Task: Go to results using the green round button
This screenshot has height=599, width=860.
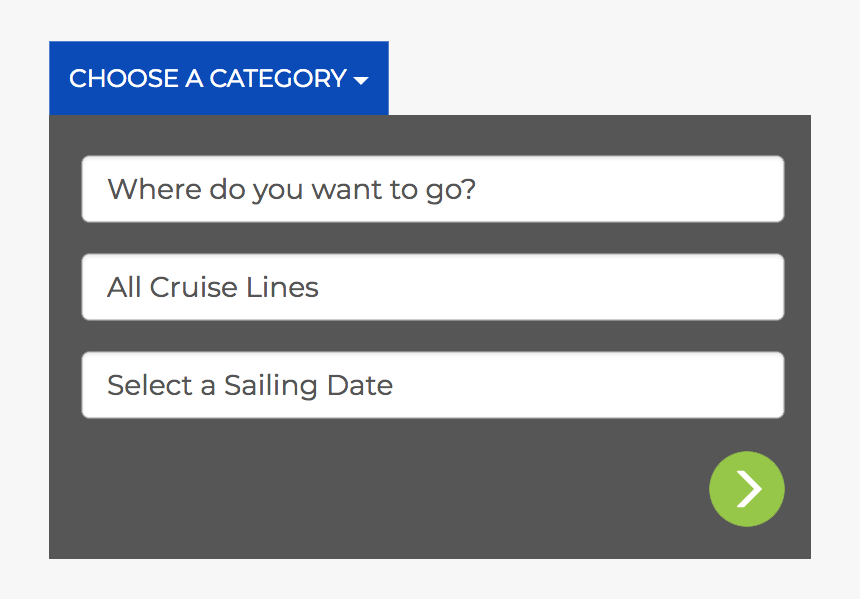Action: (746, 489)
